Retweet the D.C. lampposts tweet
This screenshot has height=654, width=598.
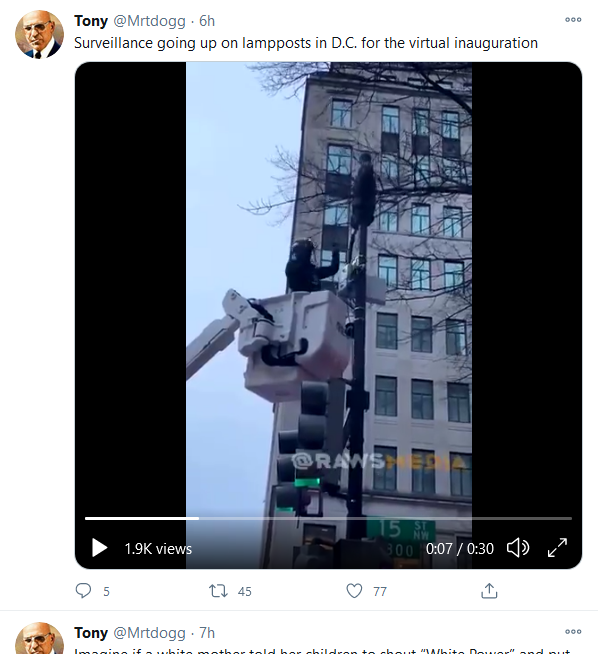(218, 591)
